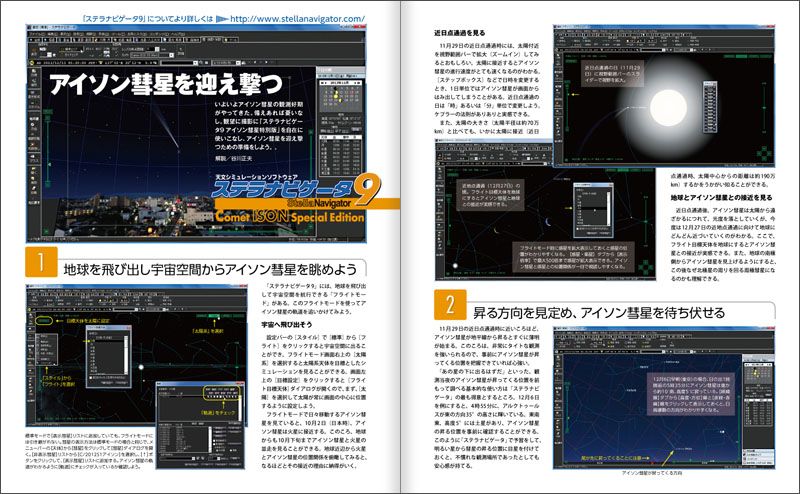Click the yellow crescent in Earth approach screenshot
800x494 pixels.
496,231
